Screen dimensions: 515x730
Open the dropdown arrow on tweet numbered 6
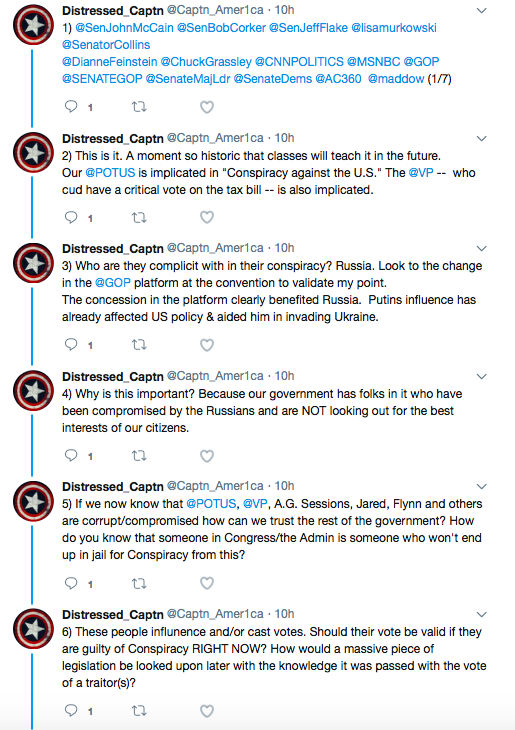tap(482, 615)
